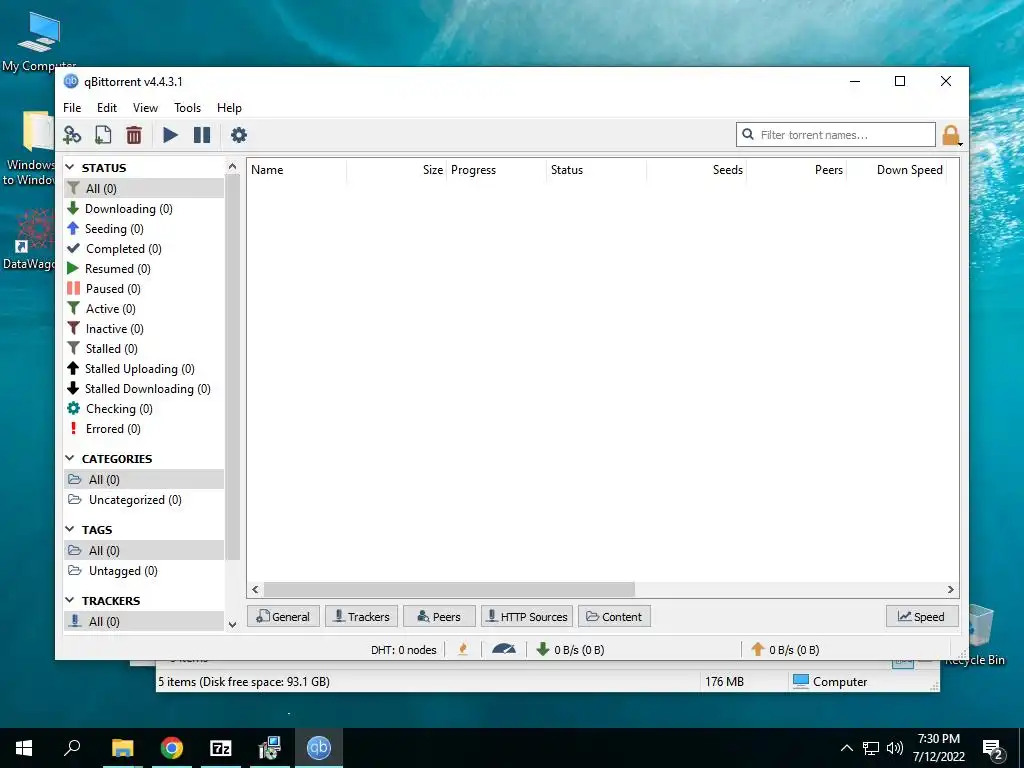The image size is (1024, 768).
Task: Click sidebar scroll down arrow
Action: [232, 624]
